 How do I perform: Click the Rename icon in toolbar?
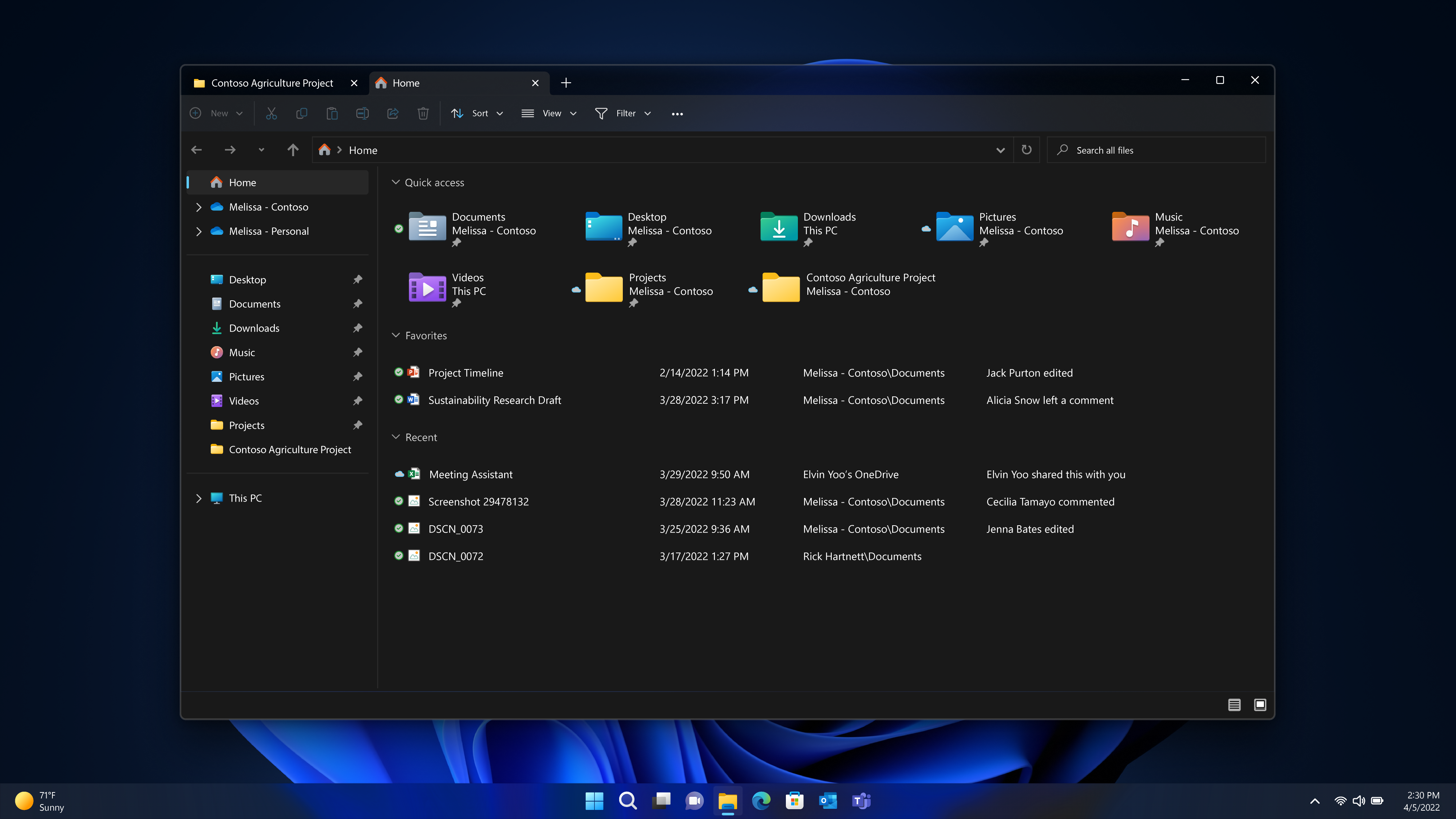362,113
